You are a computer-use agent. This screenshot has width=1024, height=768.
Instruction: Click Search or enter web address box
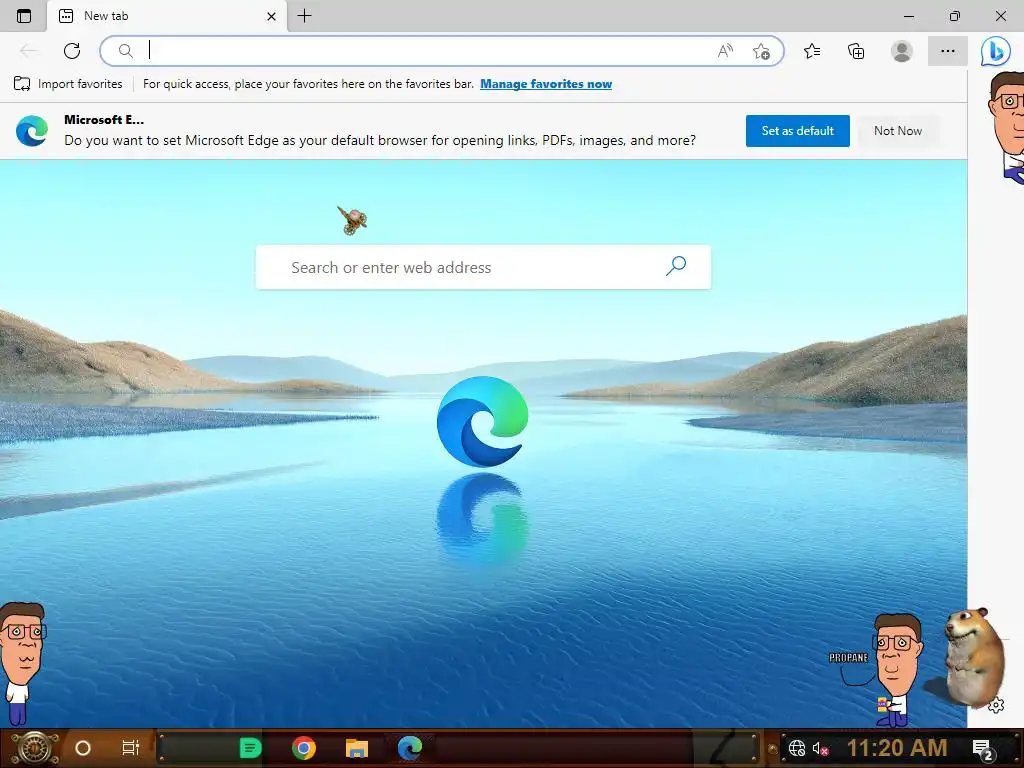coord(483,267)
